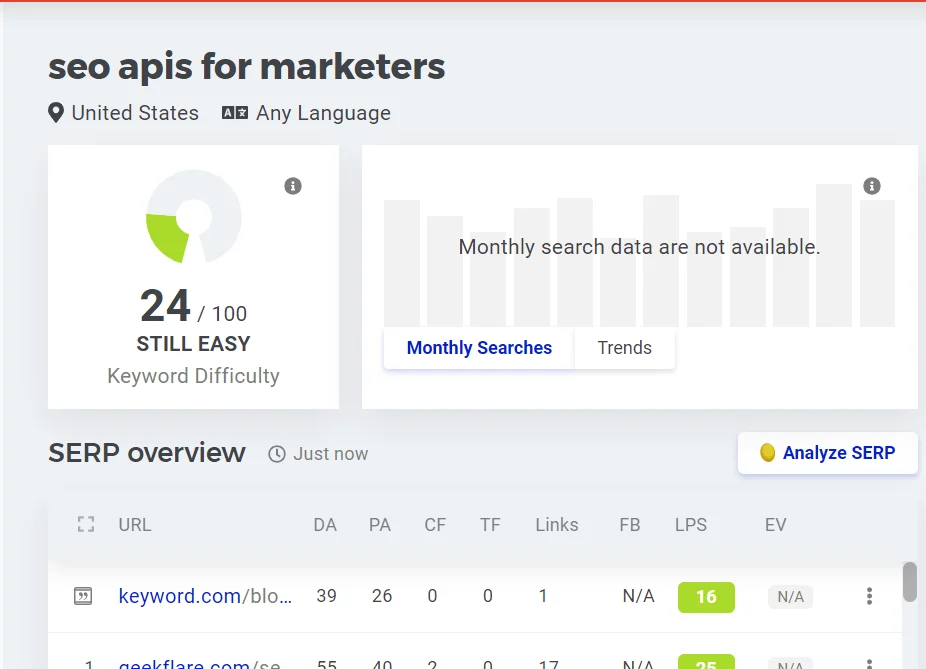
Task: Select the Monthly Searches tab
Action: click(478, 348)
